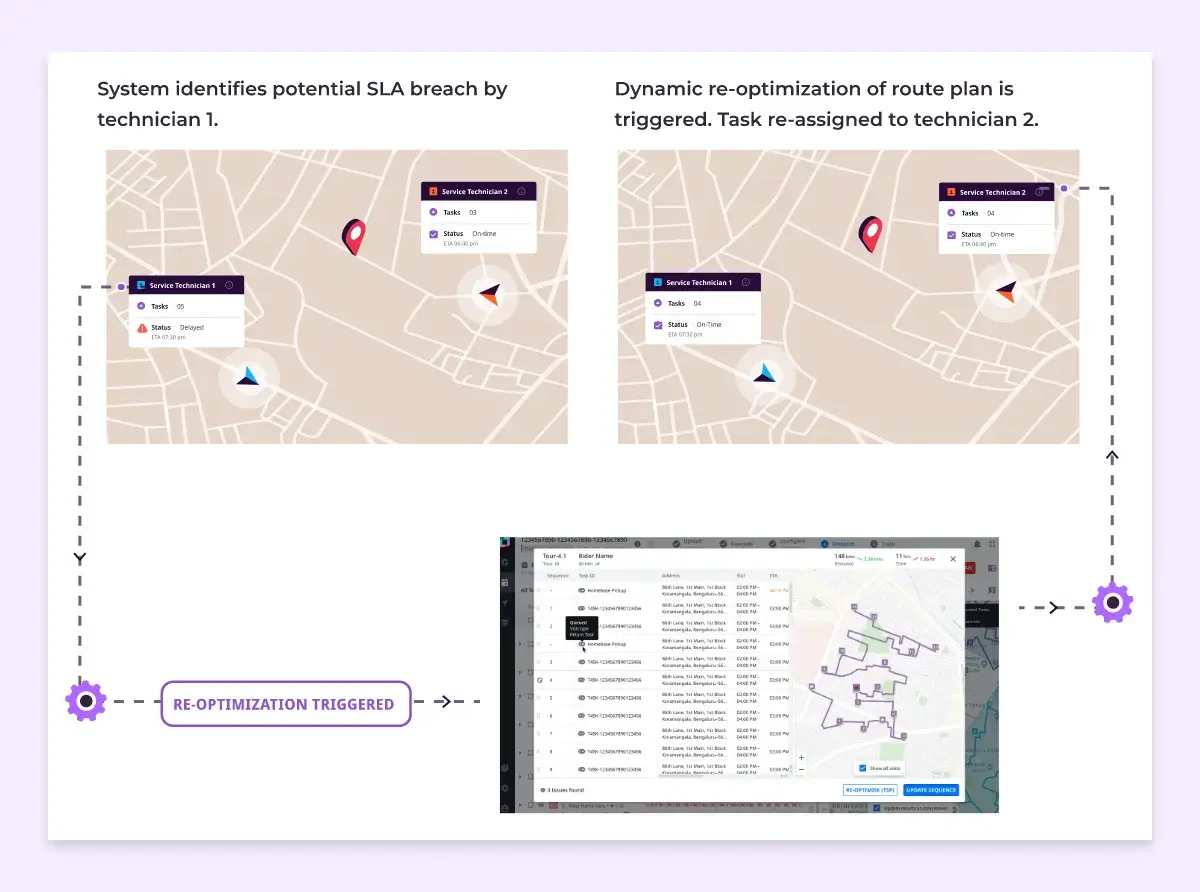
Task: Toggle visit-type icon on first Homebase Pickup row
Action: tap(582, 591)
